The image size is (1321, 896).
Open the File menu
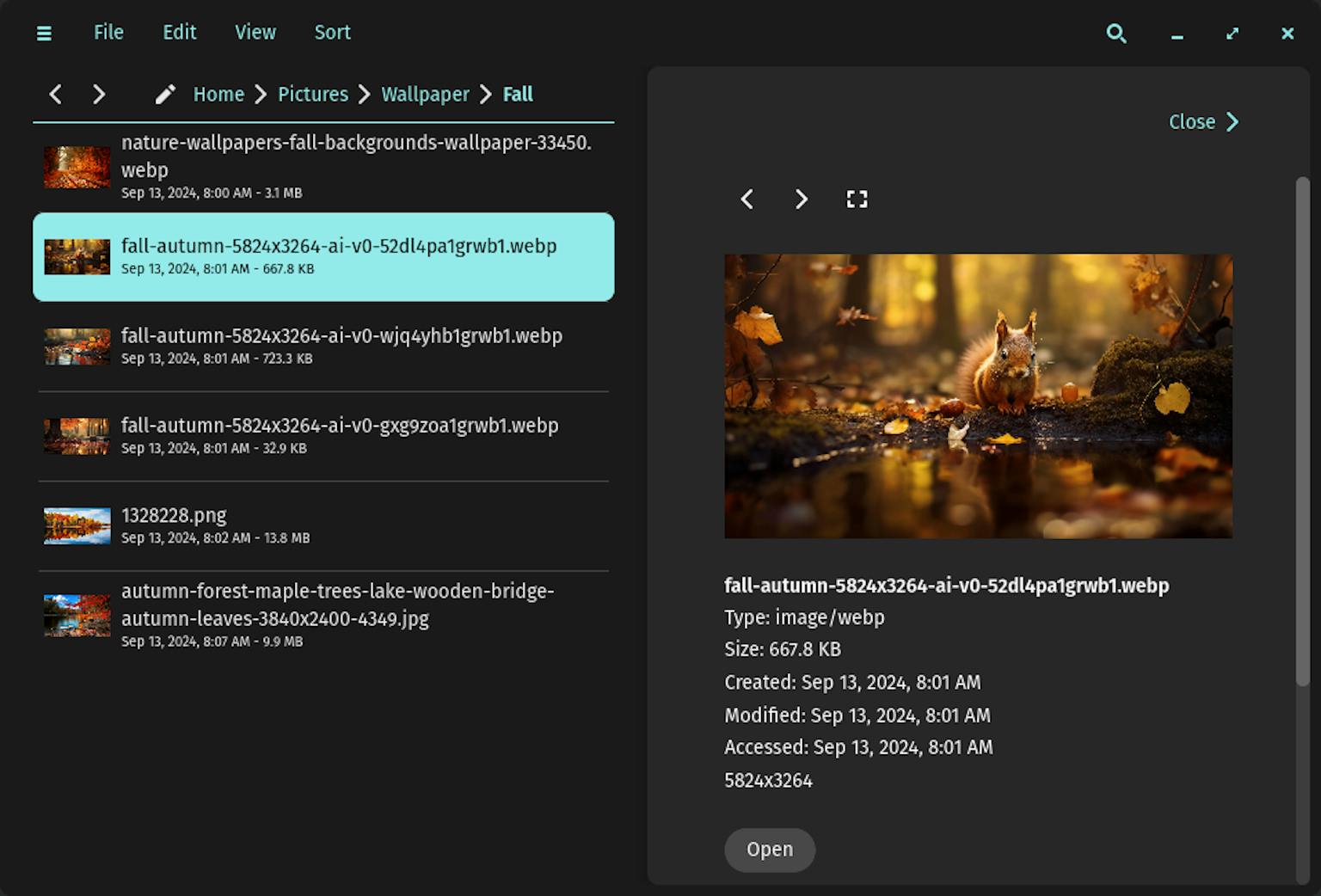click(x=108, y=33)
